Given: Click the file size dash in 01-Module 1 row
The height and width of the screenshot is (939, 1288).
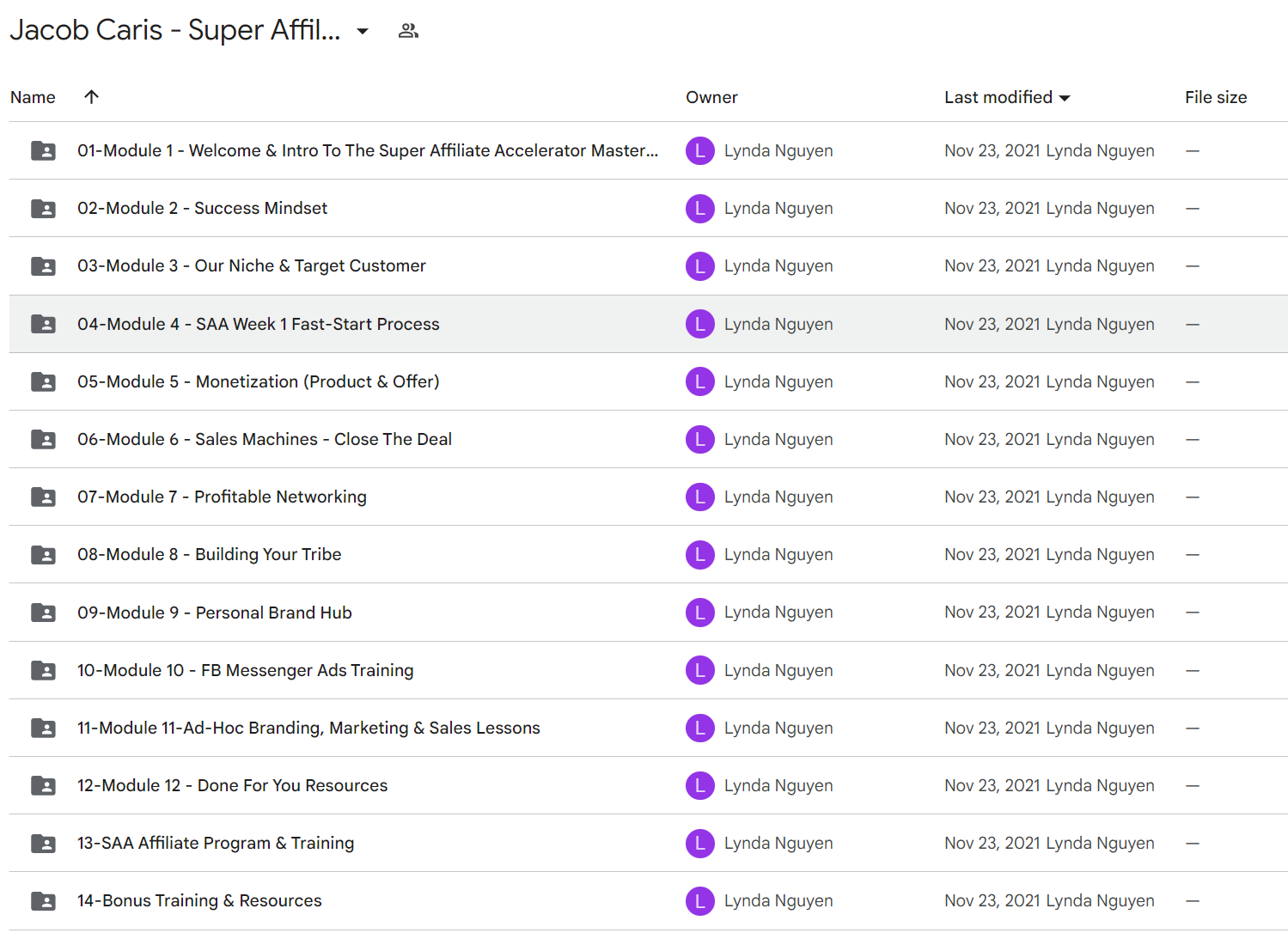Looking at the screenshot, I should [x=1193, y=150].
